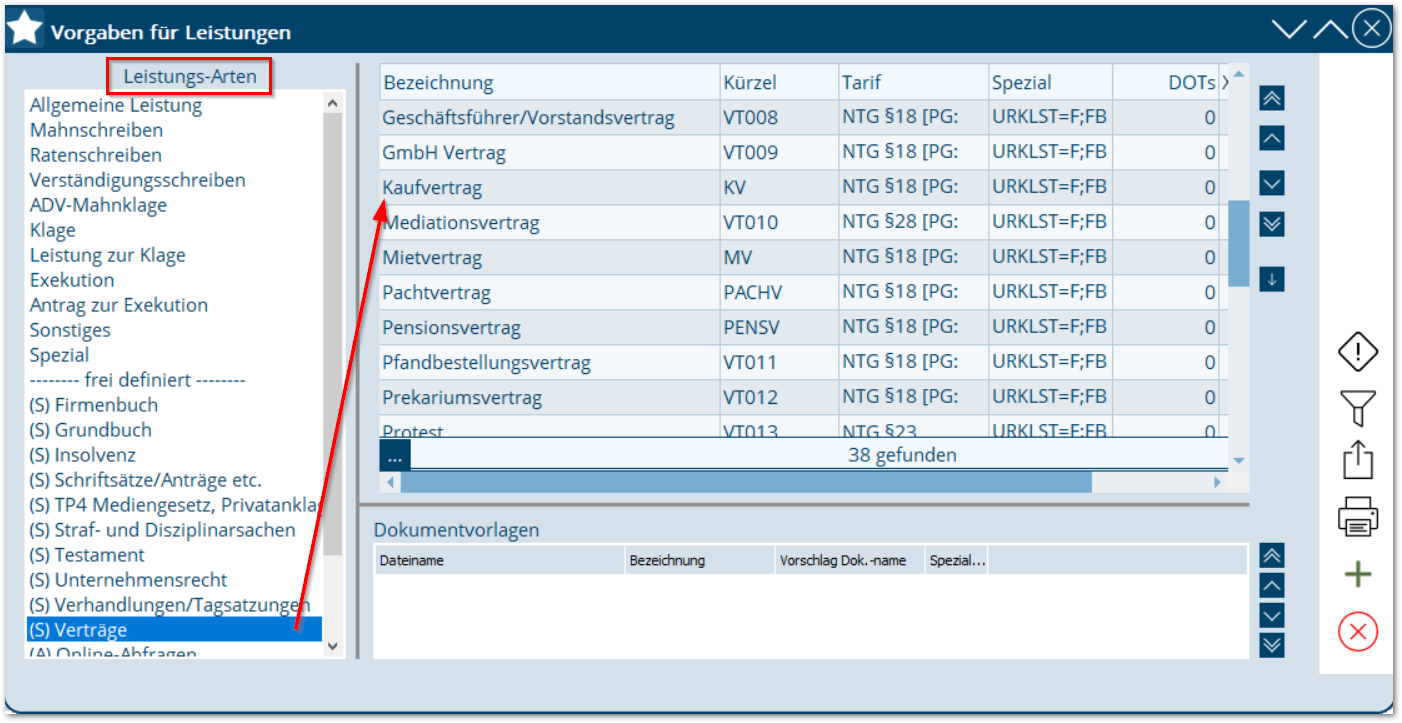Click 'NTG §28 [PG:' Tarif cell
This screenshot has width=1402, height=723.
pos(914,222)
